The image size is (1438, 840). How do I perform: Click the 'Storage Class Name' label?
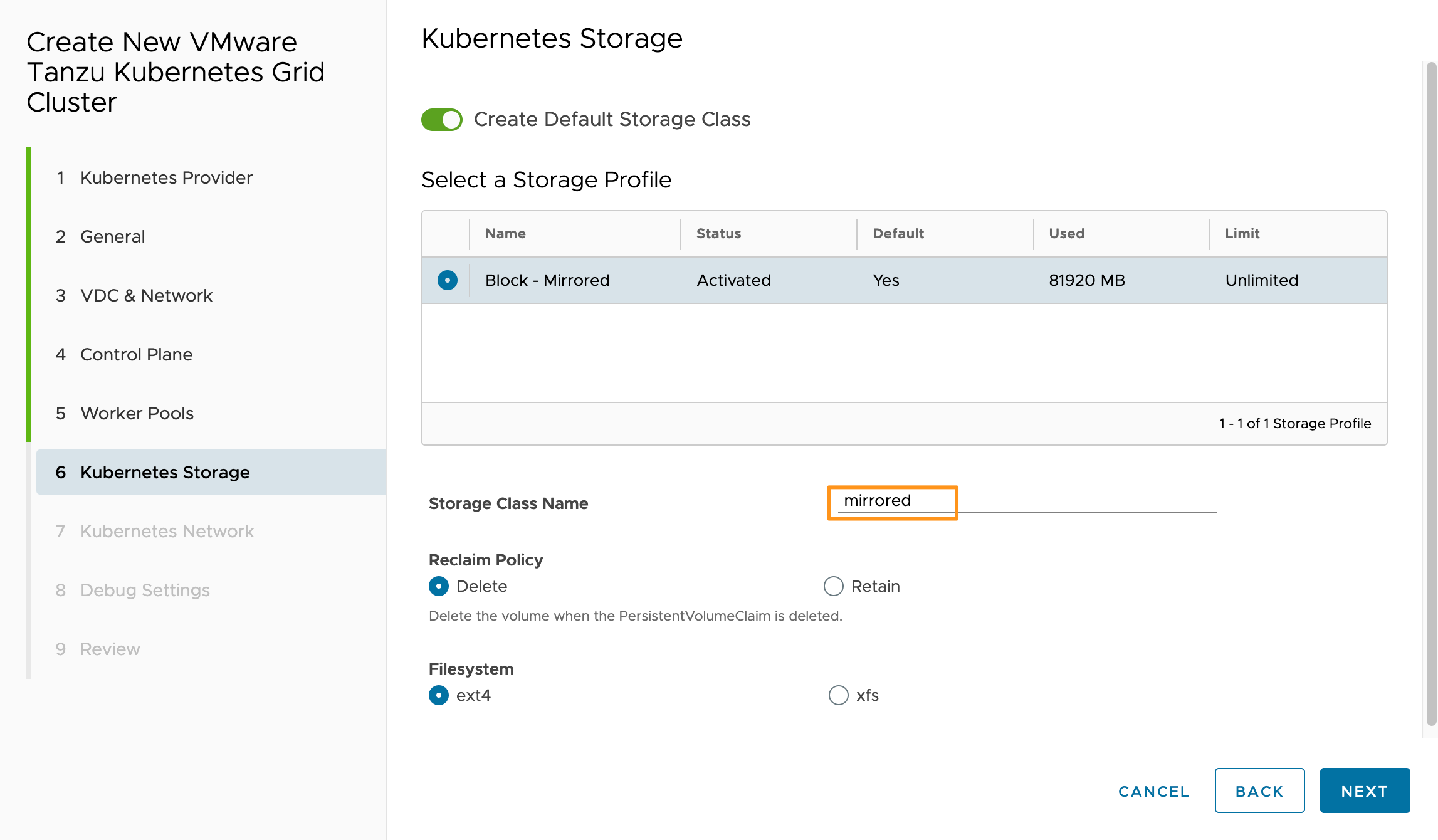coord(508,503)
